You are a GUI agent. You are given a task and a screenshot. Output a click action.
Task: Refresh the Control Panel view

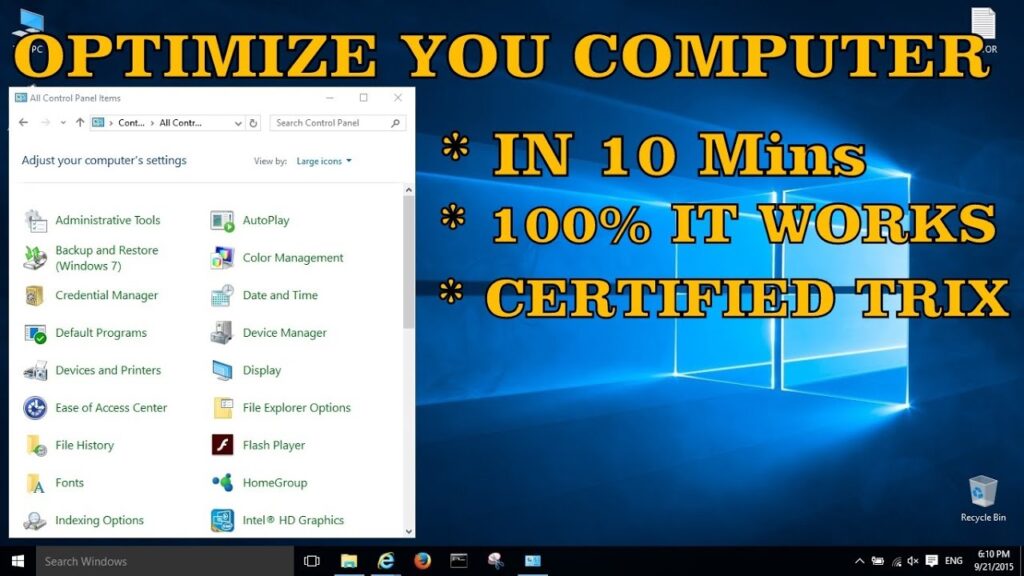[x=252, y=122]
